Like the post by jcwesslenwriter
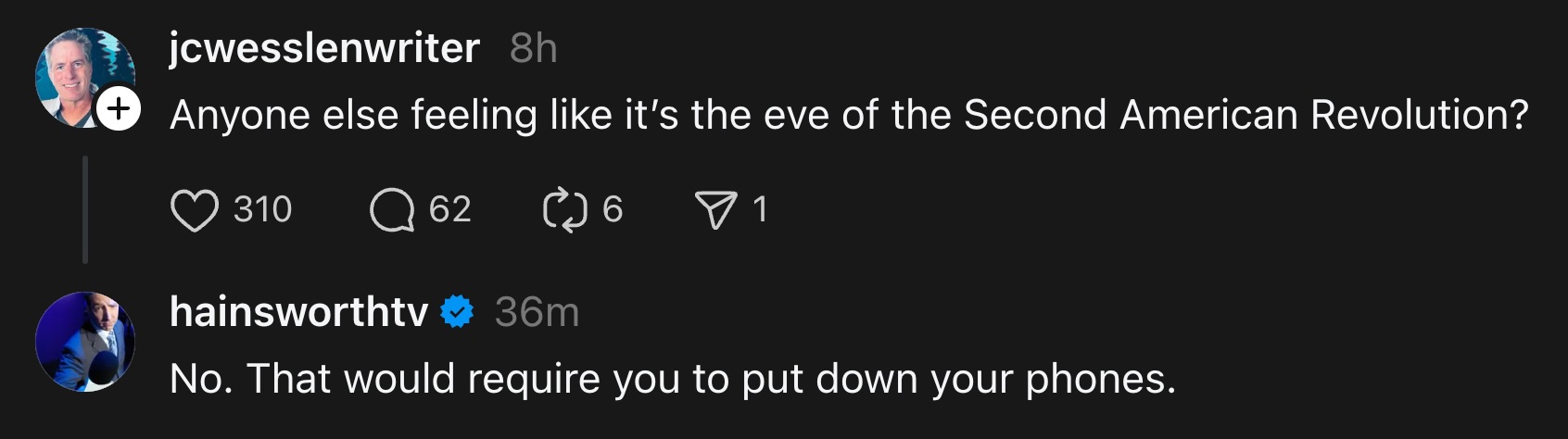 point(195,210)
